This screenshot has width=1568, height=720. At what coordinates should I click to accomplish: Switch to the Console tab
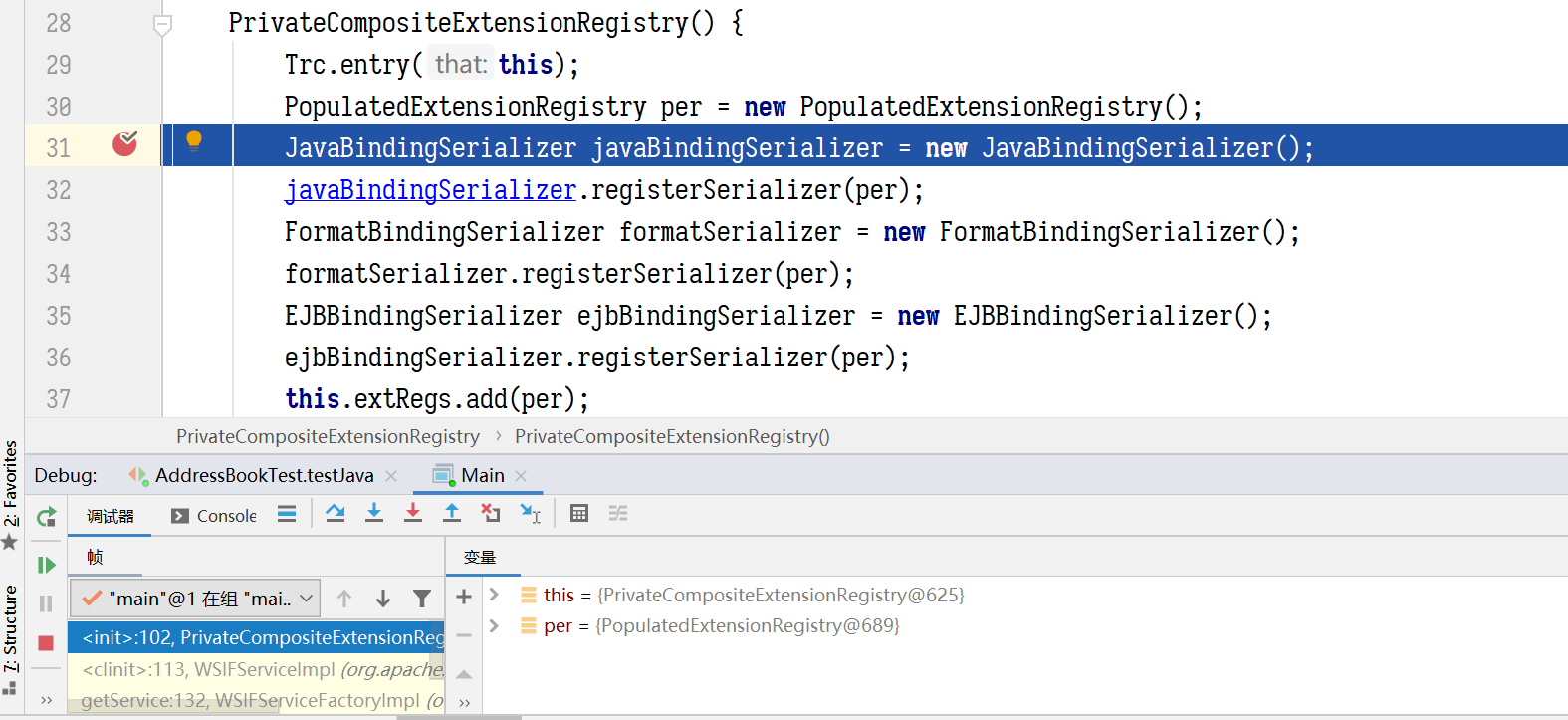coord(215,516)
